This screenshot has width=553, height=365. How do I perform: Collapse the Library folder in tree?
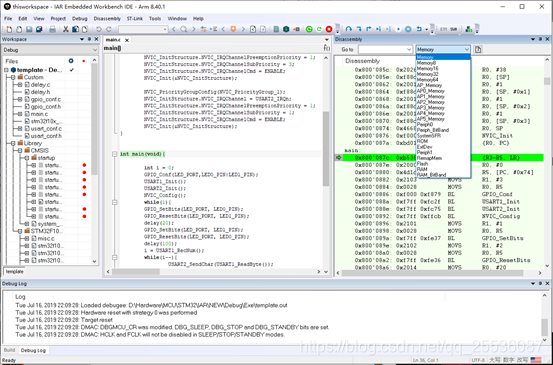(13, 143)
